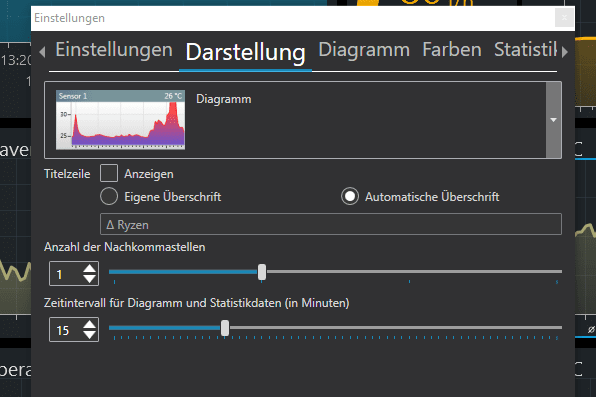This screenshot has height=397, width=596.
Task: Open the Diagramm display type dropdown
Action: tap(553, 120)
